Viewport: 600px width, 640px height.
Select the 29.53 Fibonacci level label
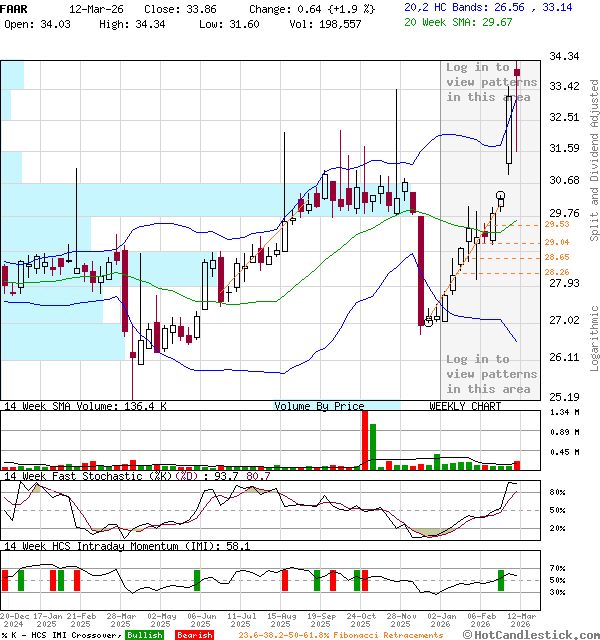coord(557,225)
